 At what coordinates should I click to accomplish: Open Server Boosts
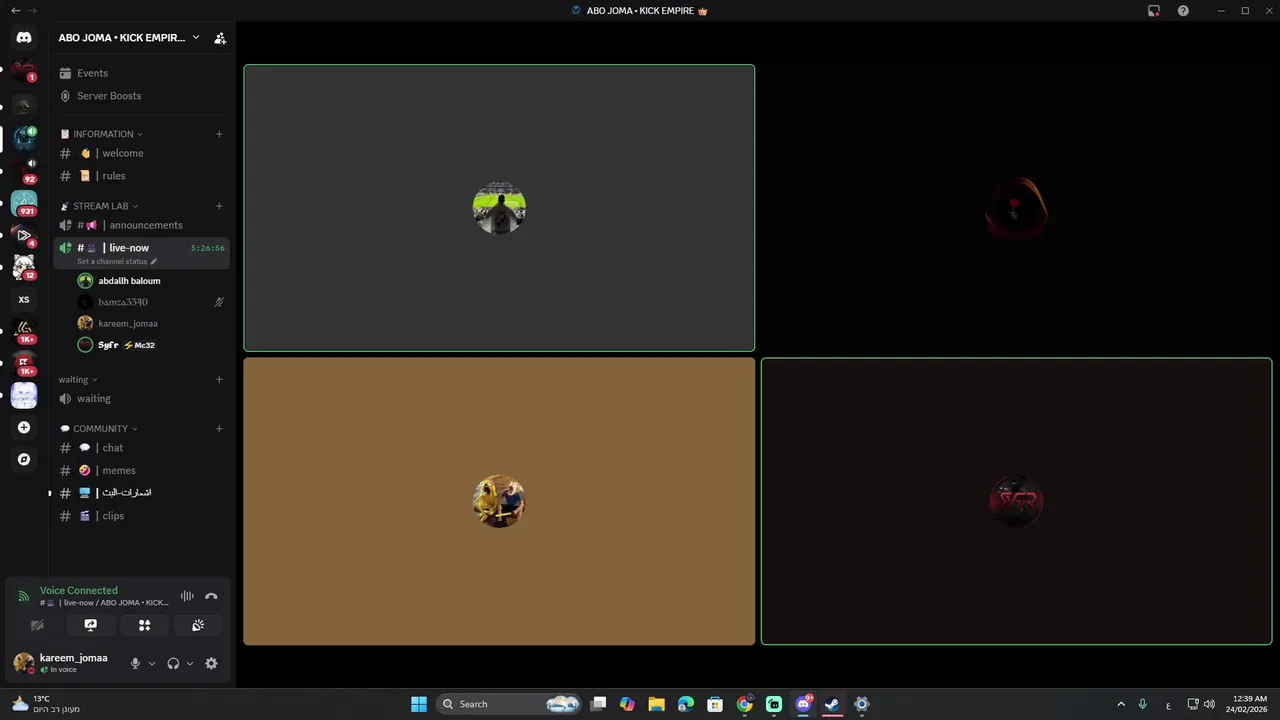(141, 96)
